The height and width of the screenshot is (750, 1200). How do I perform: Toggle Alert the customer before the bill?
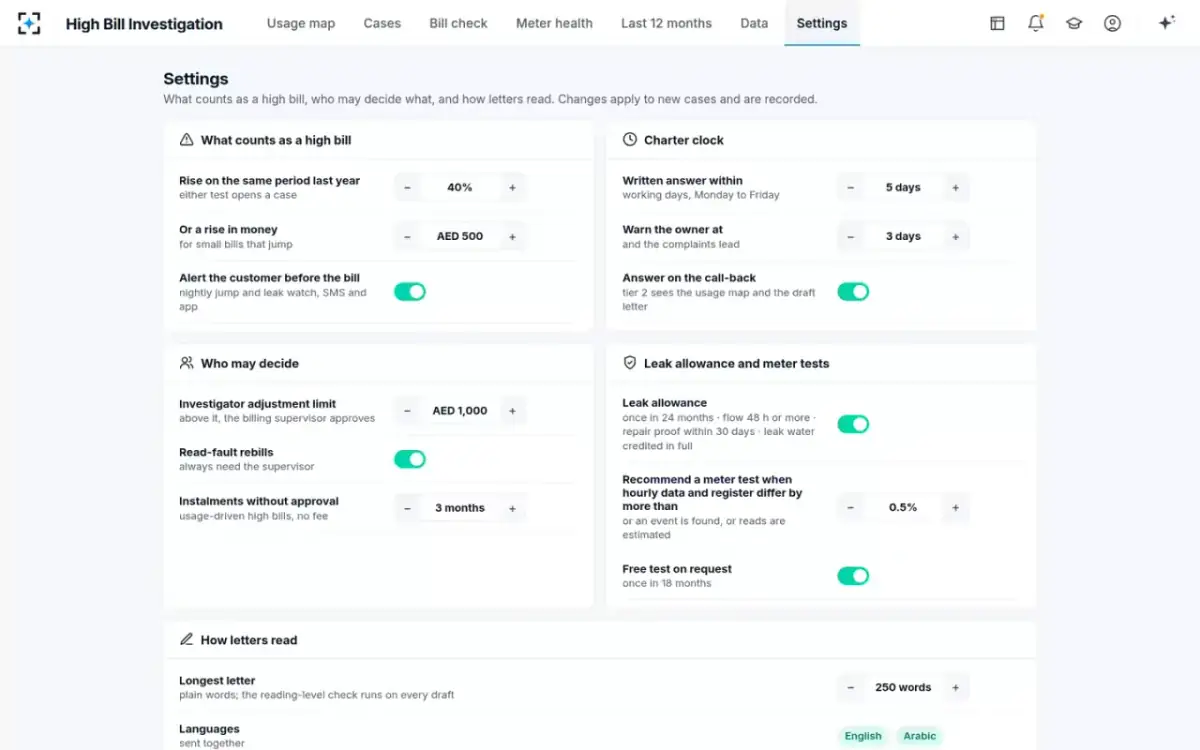pyautogui.click(x=410, y=291)
